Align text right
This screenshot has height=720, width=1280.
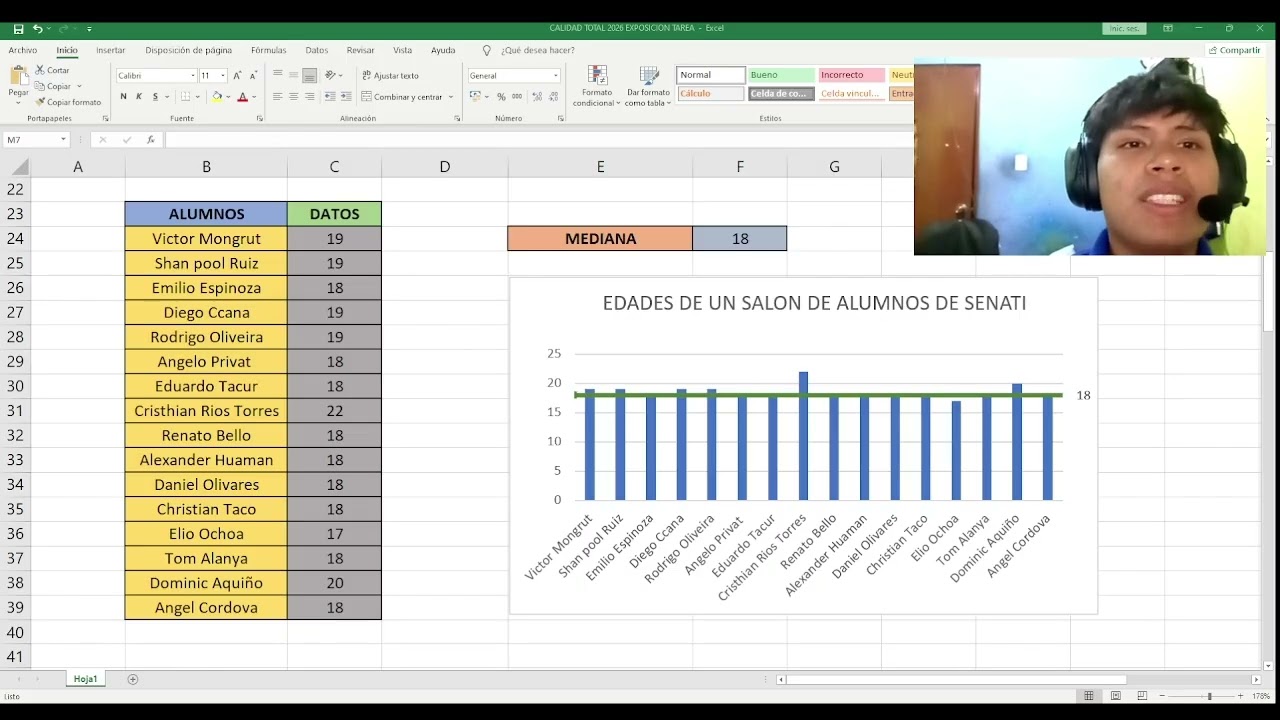point(310,97)
